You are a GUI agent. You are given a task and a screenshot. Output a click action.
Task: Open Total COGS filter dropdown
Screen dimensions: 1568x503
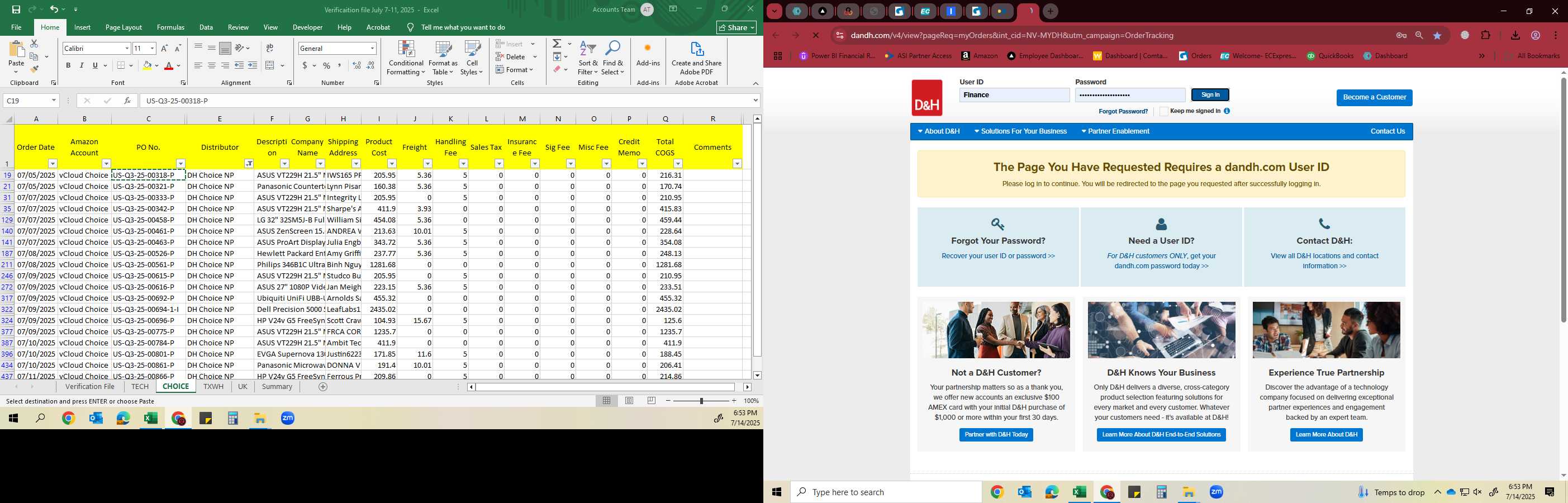pyautogui.click(x=677, y=163)
